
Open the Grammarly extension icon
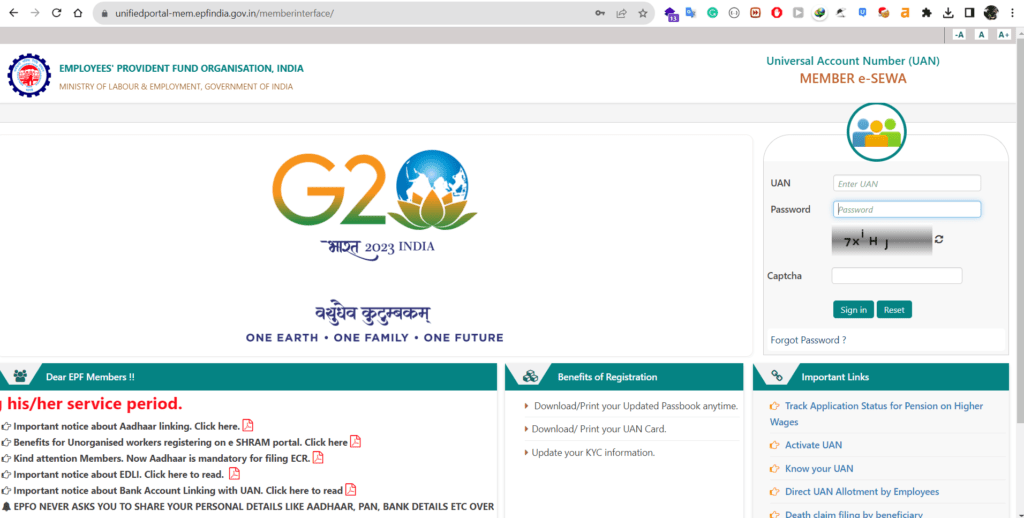click(712, 13)
